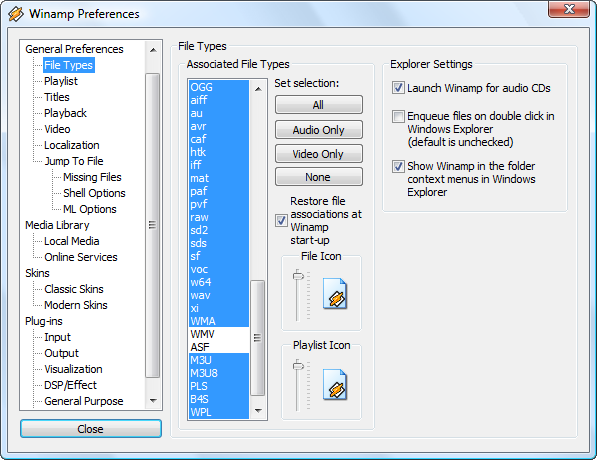Viewport: 597px width, 460px height.
Task: Select Media Library category
Action: coord(57,225)
